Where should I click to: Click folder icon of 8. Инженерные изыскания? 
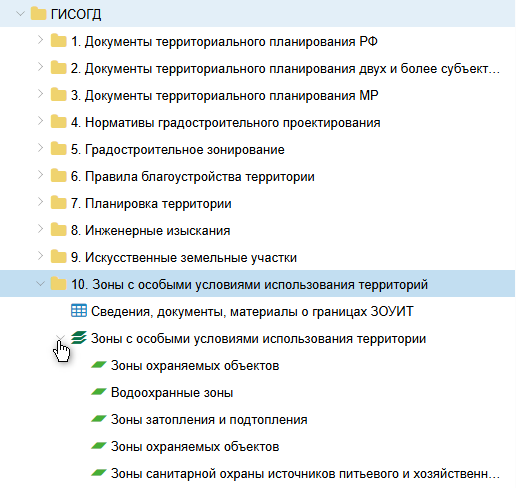59,230
